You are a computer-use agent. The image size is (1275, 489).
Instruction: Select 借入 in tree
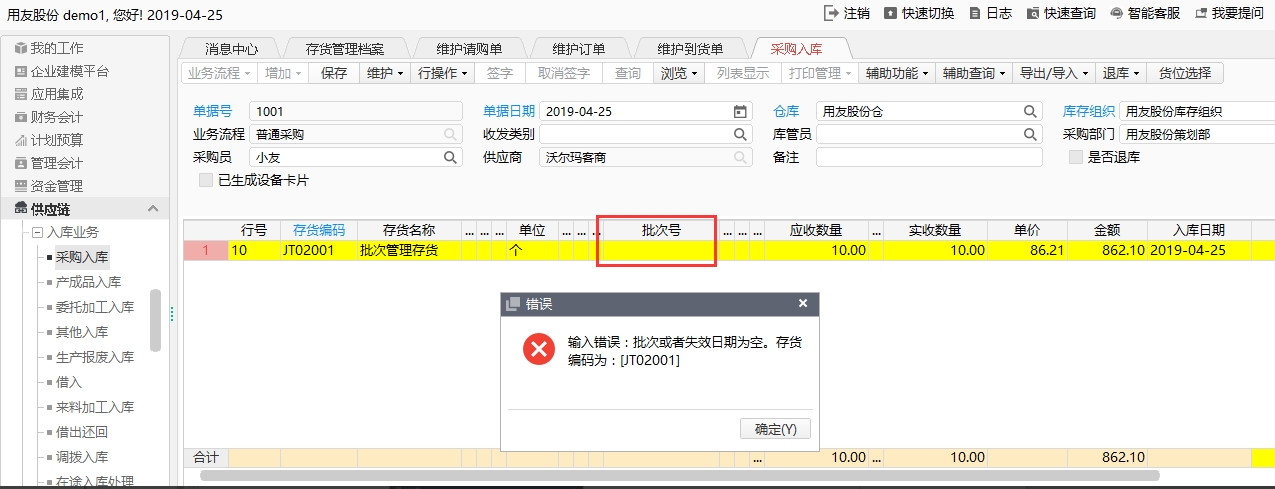click(69, 382)
